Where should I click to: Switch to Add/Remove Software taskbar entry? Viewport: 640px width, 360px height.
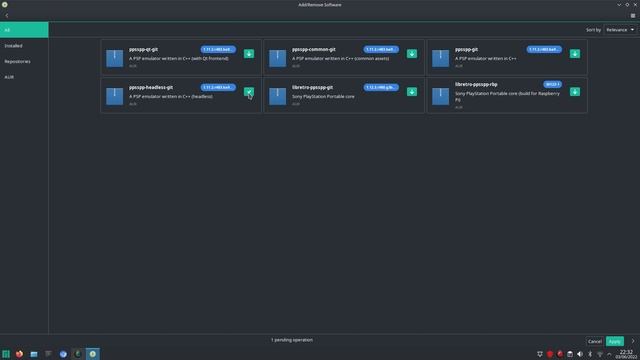(93, 354)
